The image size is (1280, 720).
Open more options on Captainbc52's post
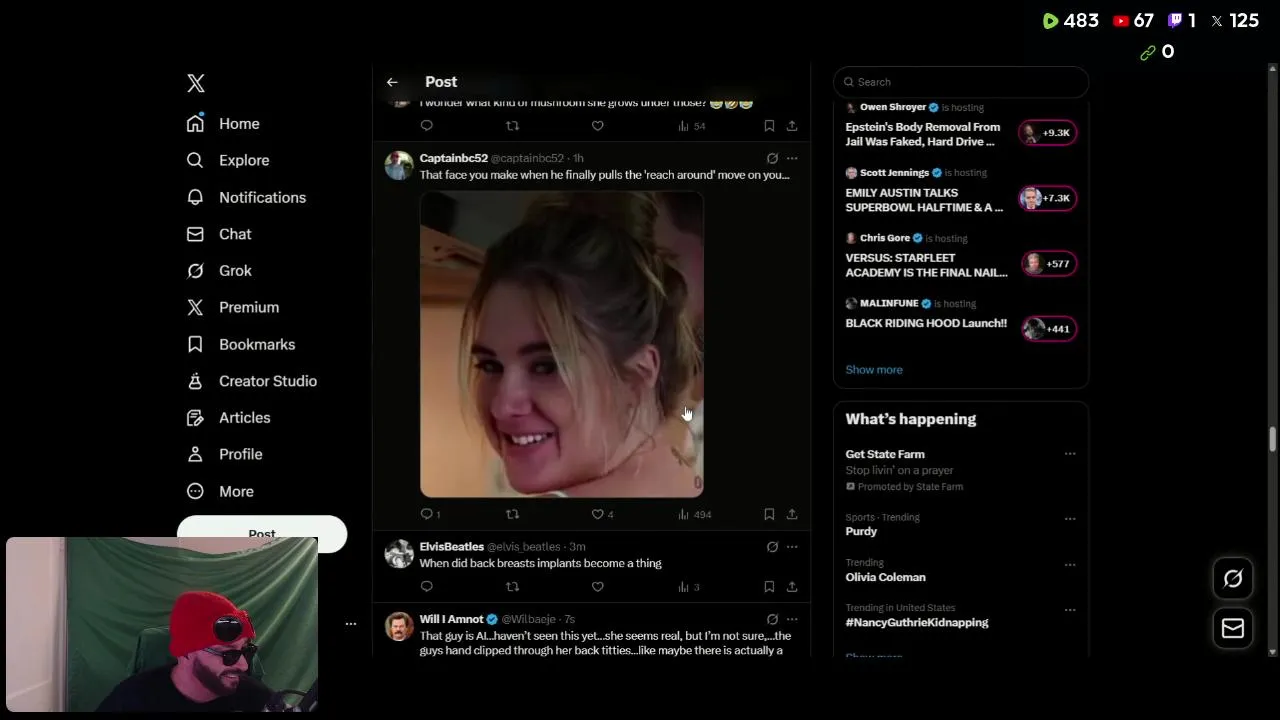(x=792, y=158)
